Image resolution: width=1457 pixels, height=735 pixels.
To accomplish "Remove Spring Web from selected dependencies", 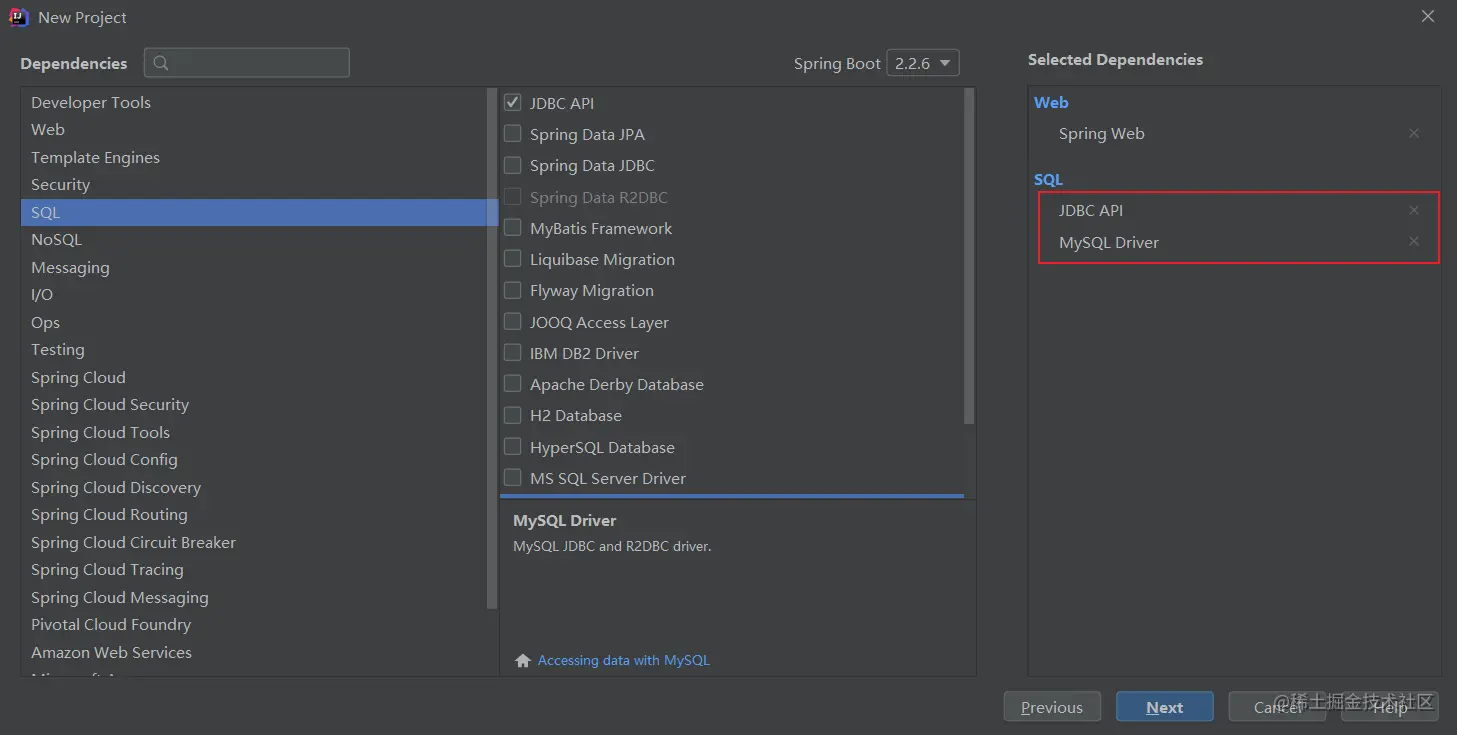I will [1414, 133].
